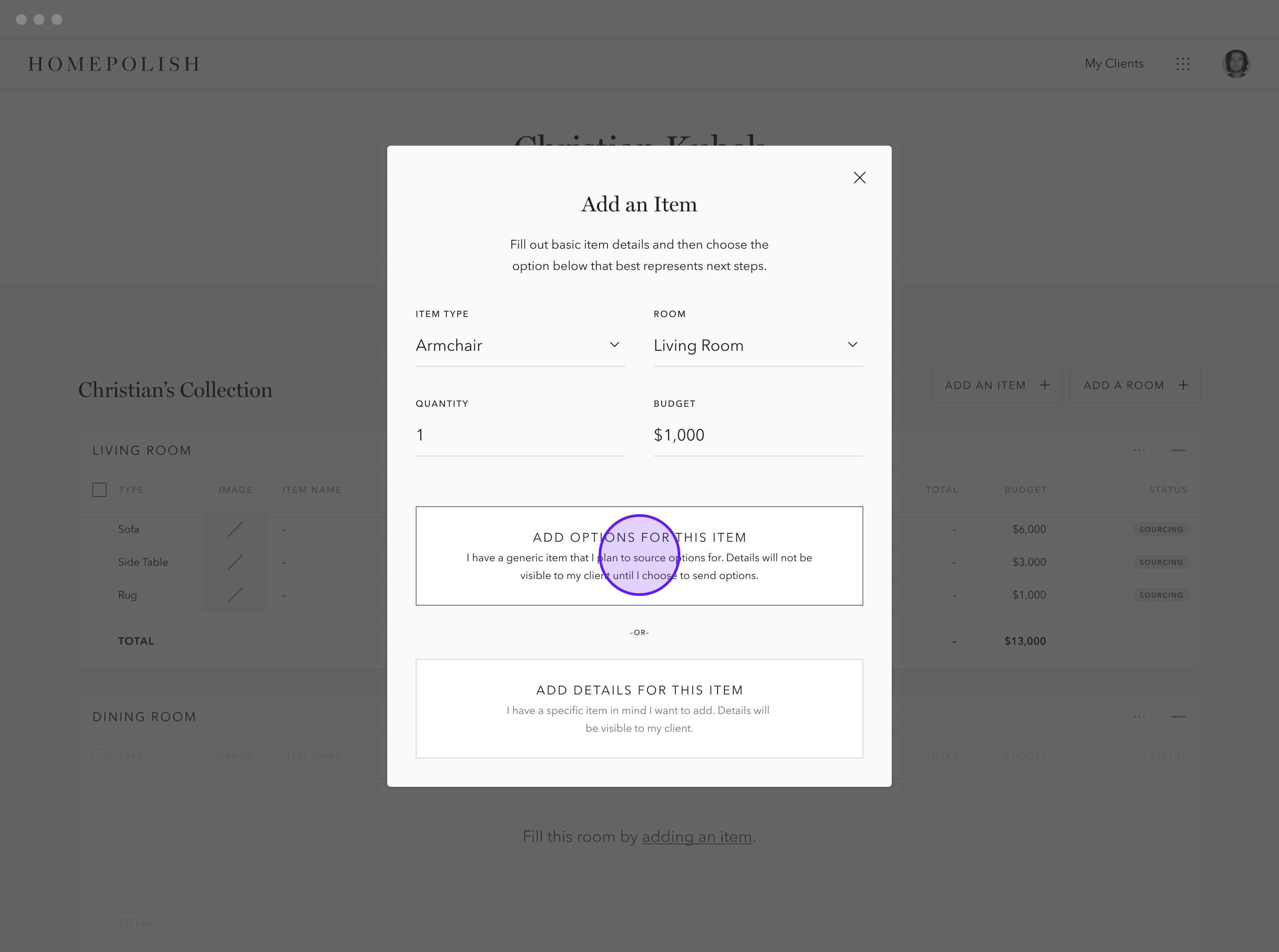Click the Add A Room button
The height and width of the screenshot is (952, 1279).
click(1134, 385)
